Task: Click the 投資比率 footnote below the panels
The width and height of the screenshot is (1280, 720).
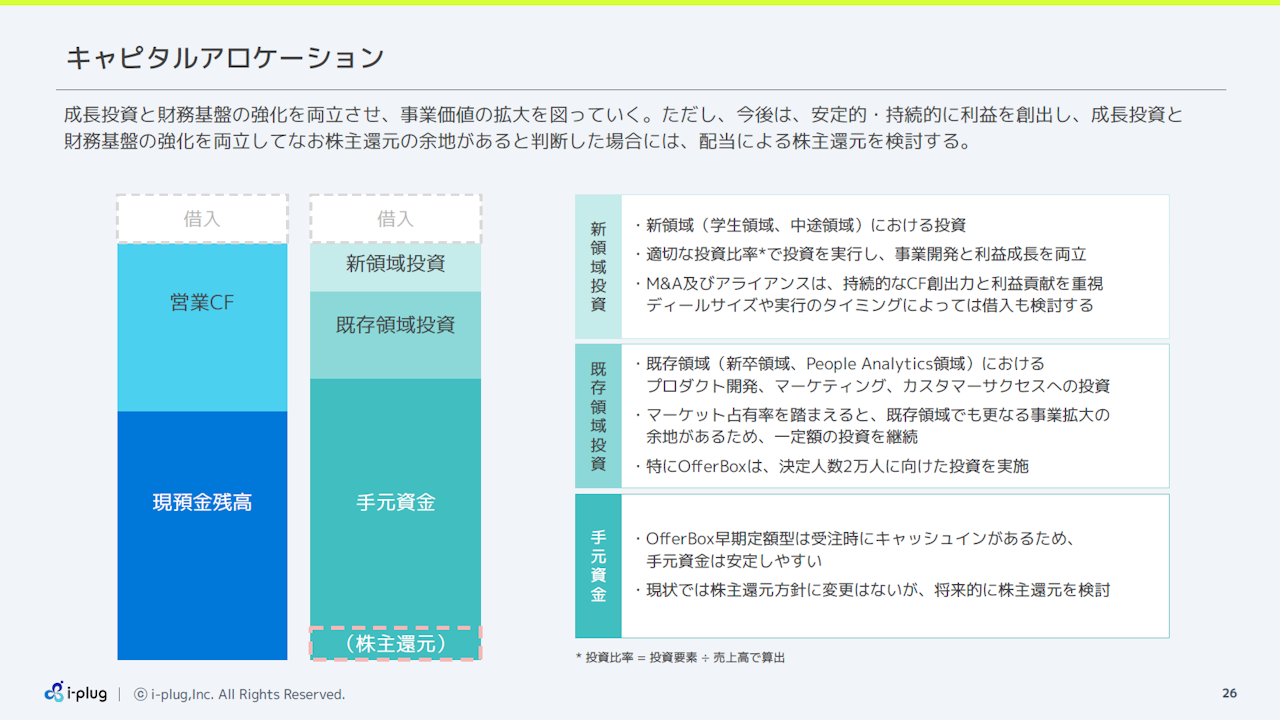Action: [x=680, y=658]
